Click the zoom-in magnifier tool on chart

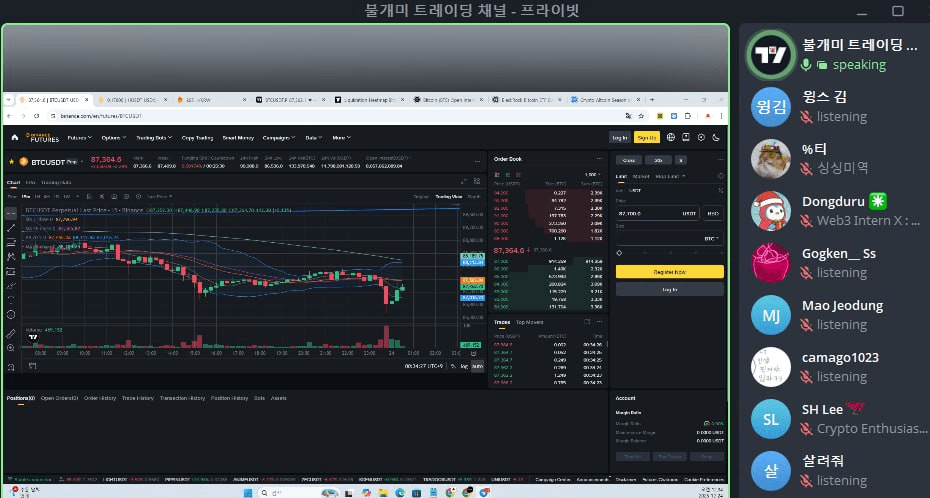[x=11, y=348]
